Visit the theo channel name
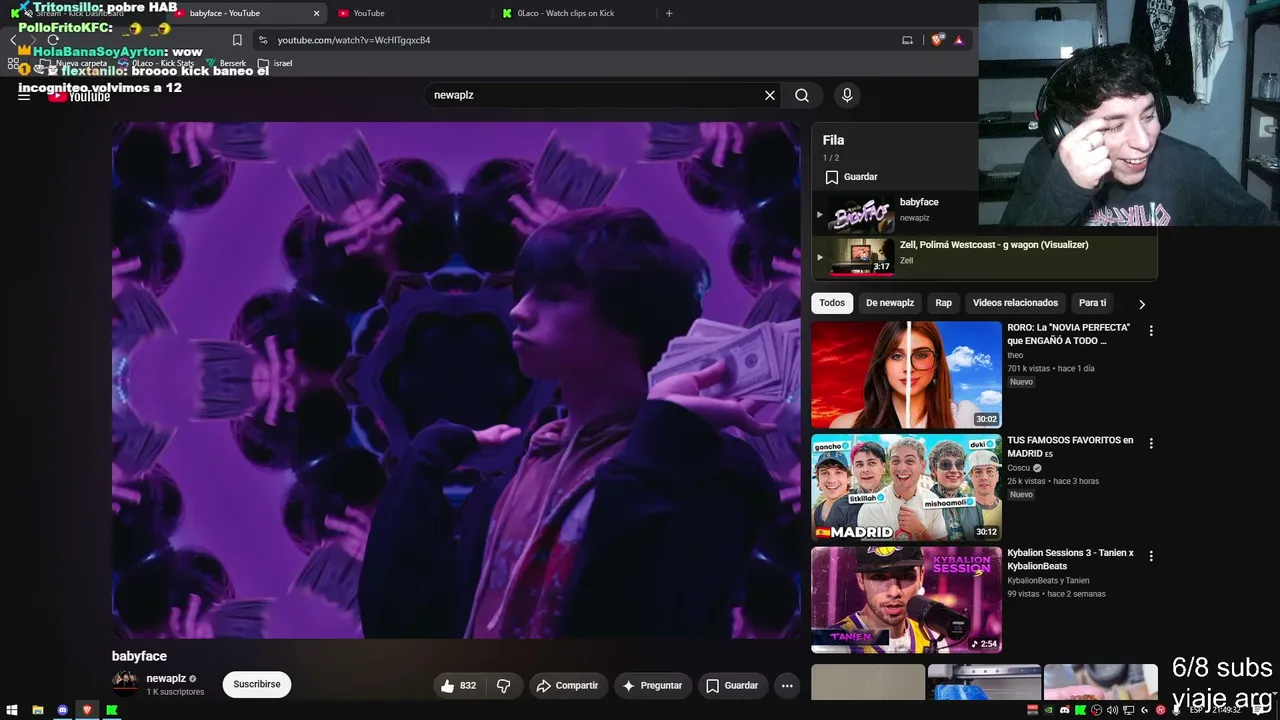The height and width of the screenshot is (720, 1280). tap(1015, 355)
